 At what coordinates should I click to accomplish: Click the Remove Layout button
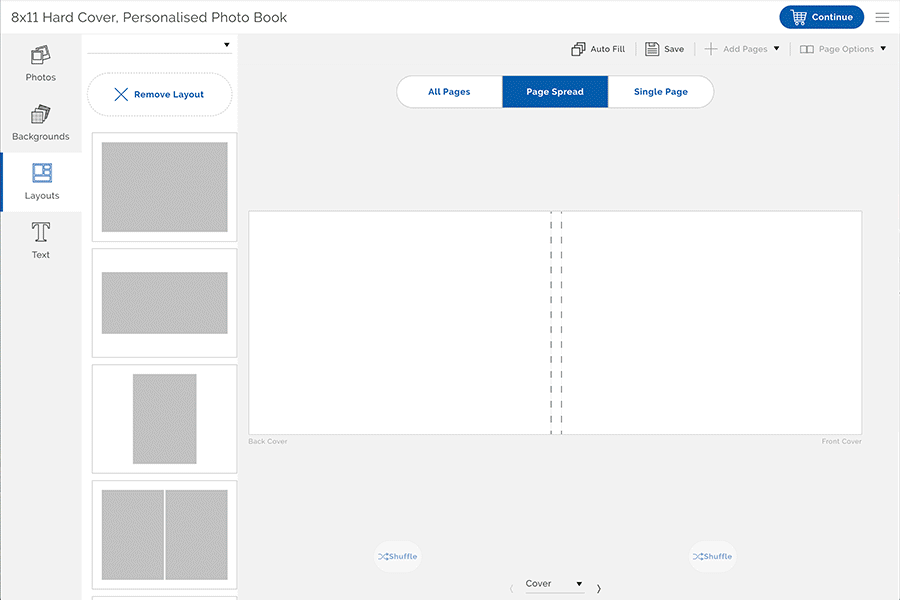(160, 94)
